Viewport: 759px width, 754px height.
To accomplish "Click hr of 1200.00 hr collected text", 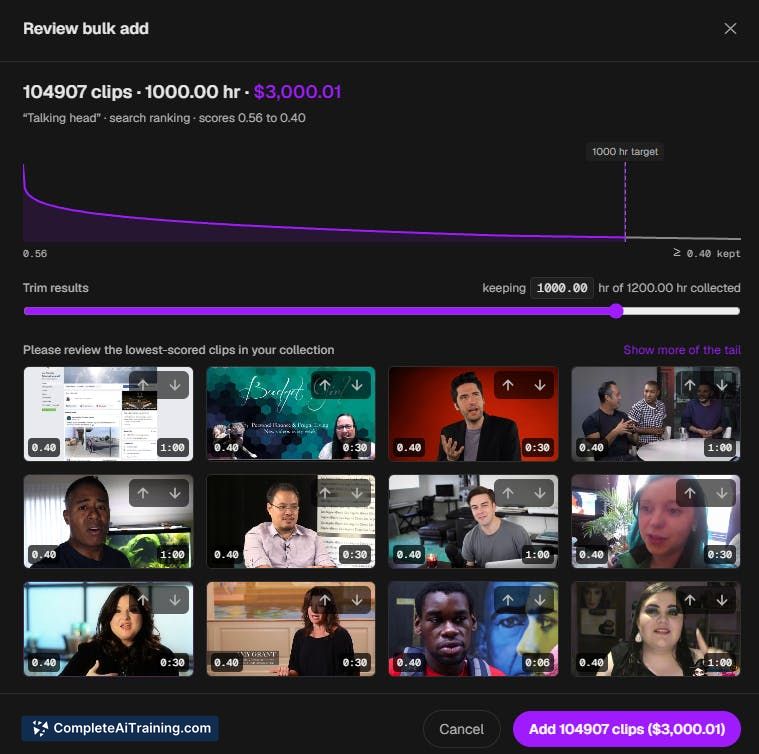I will coord(669,288).
